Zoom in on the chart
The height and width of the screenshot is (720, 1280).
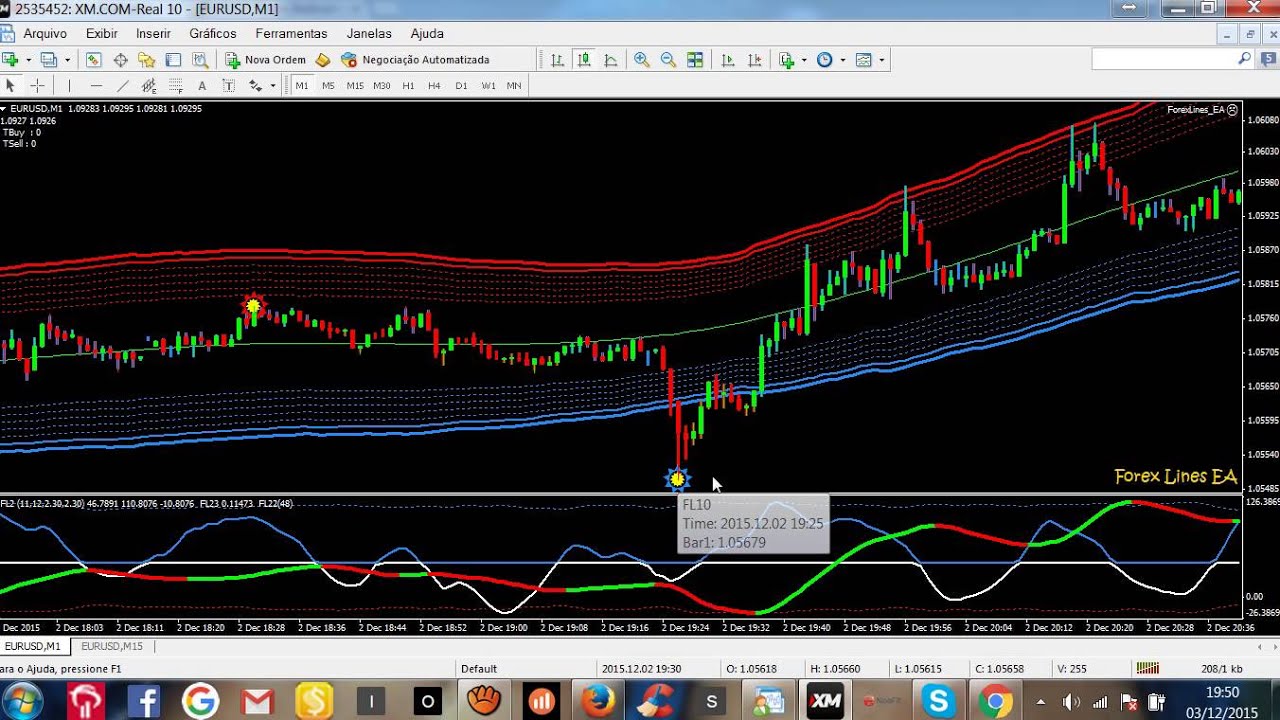coord(642,60)
